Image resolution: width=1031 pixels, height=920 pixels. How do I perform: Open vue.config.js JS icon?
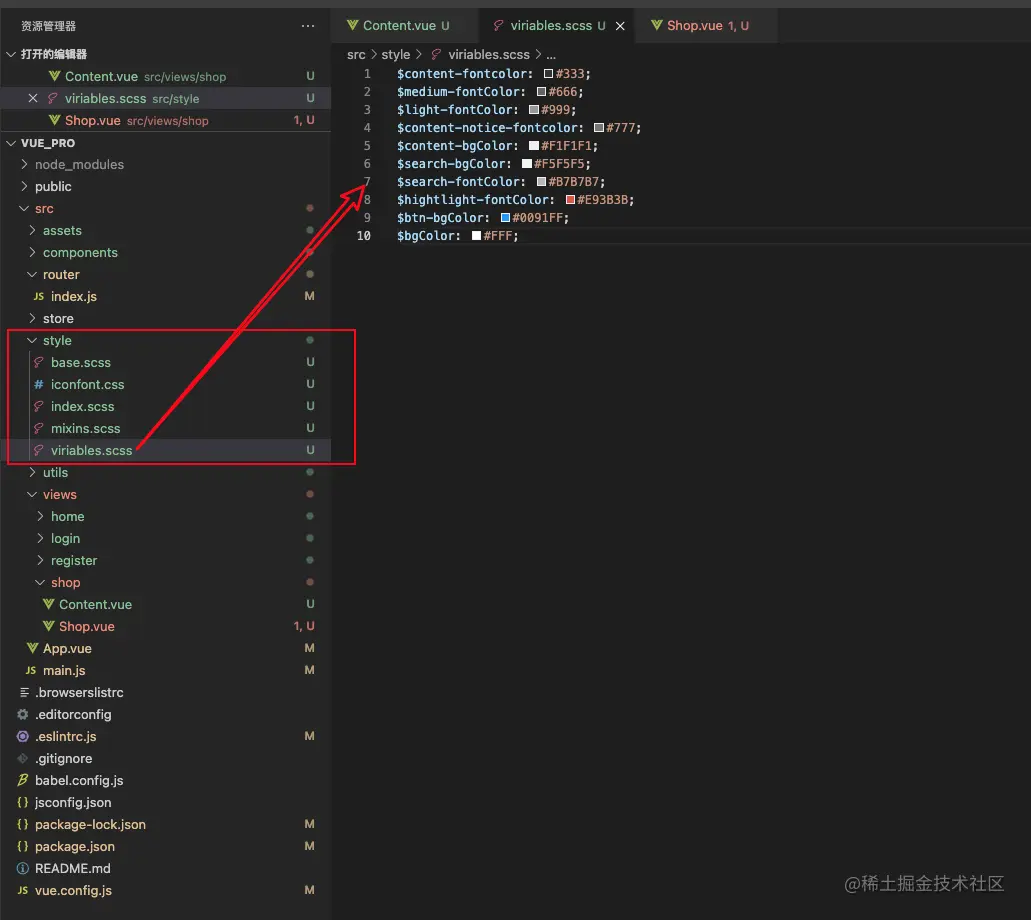[22, 890]
